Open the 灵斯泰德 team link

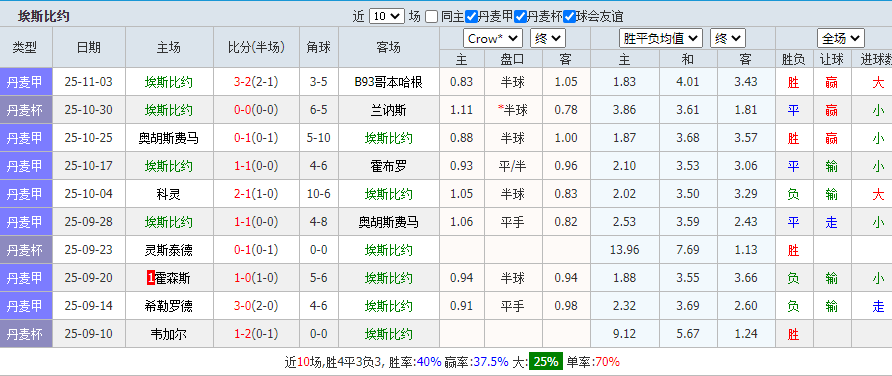169,250
